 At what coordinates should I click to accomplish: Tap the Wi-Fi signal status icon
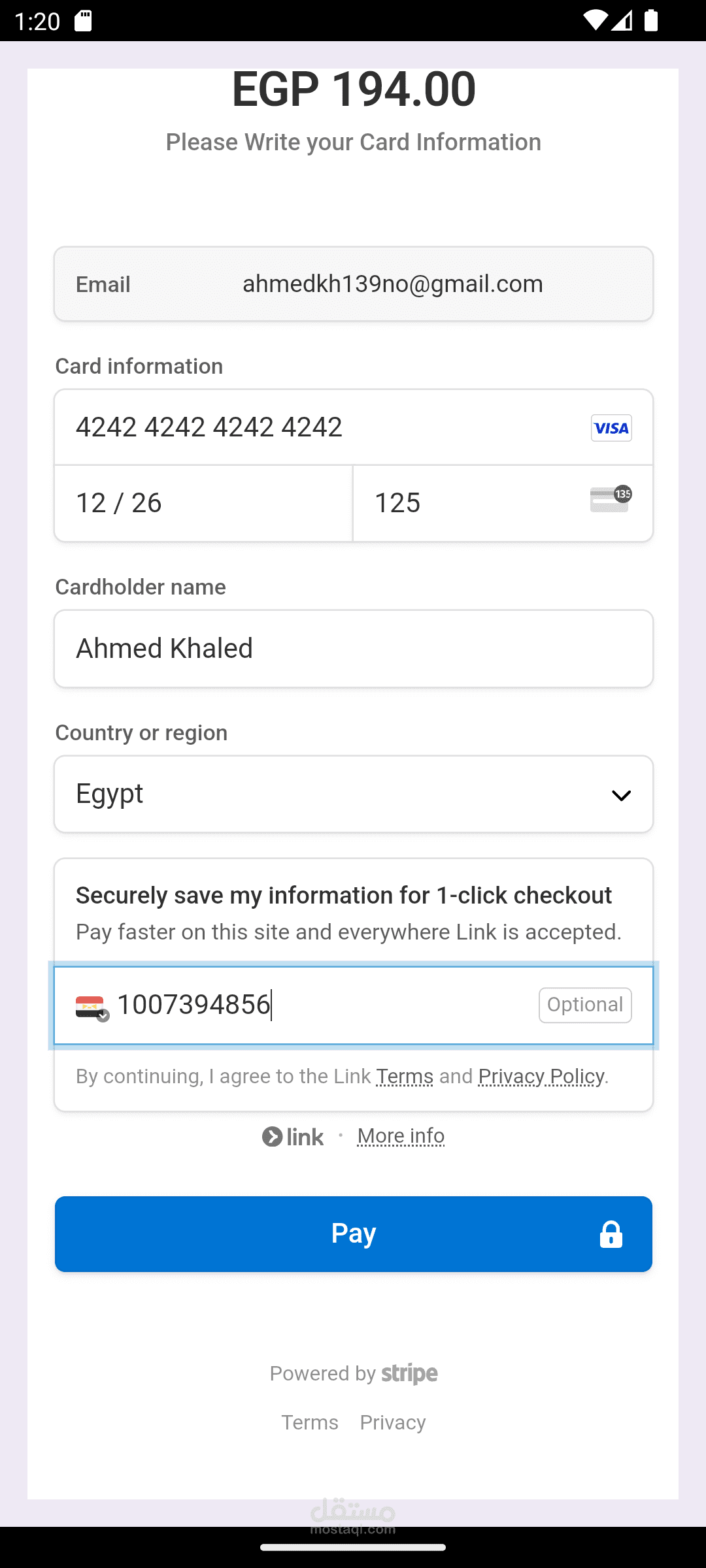click(594, 21)
